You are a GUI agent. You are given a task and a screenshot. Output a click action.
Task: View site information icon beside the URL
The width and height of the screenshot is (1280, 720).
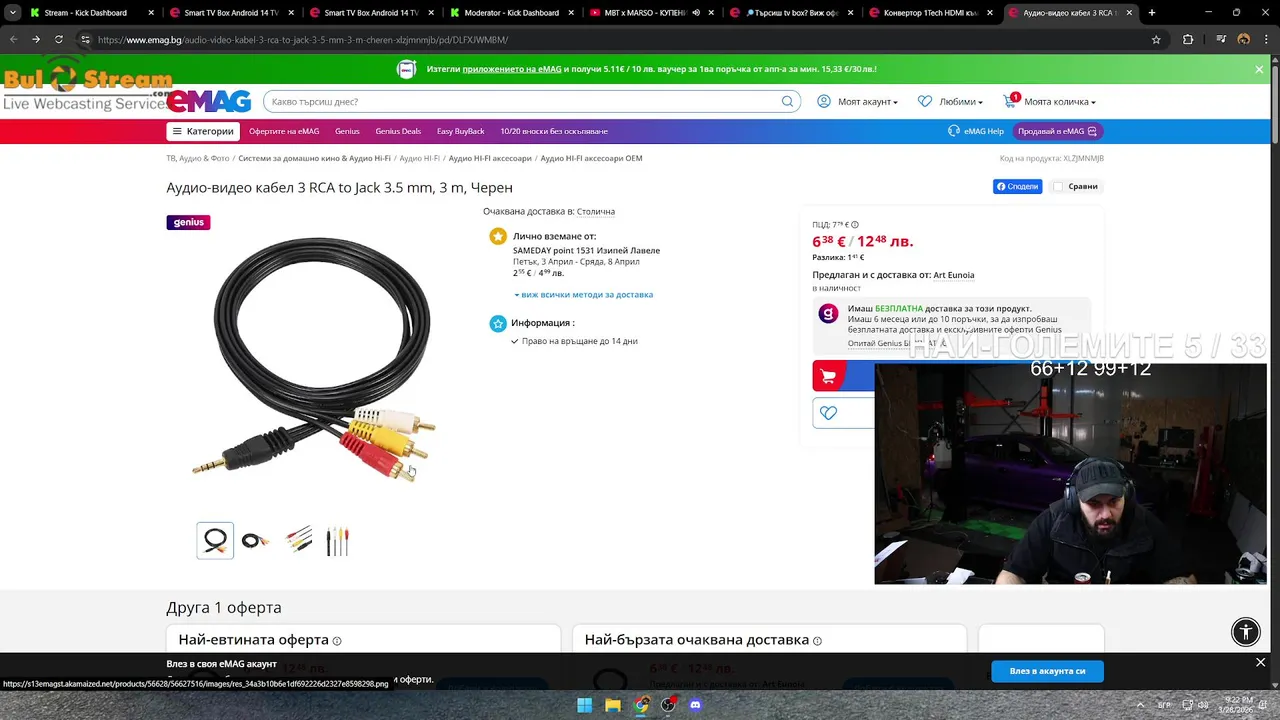pyautogui.click(x=85, y=39)
